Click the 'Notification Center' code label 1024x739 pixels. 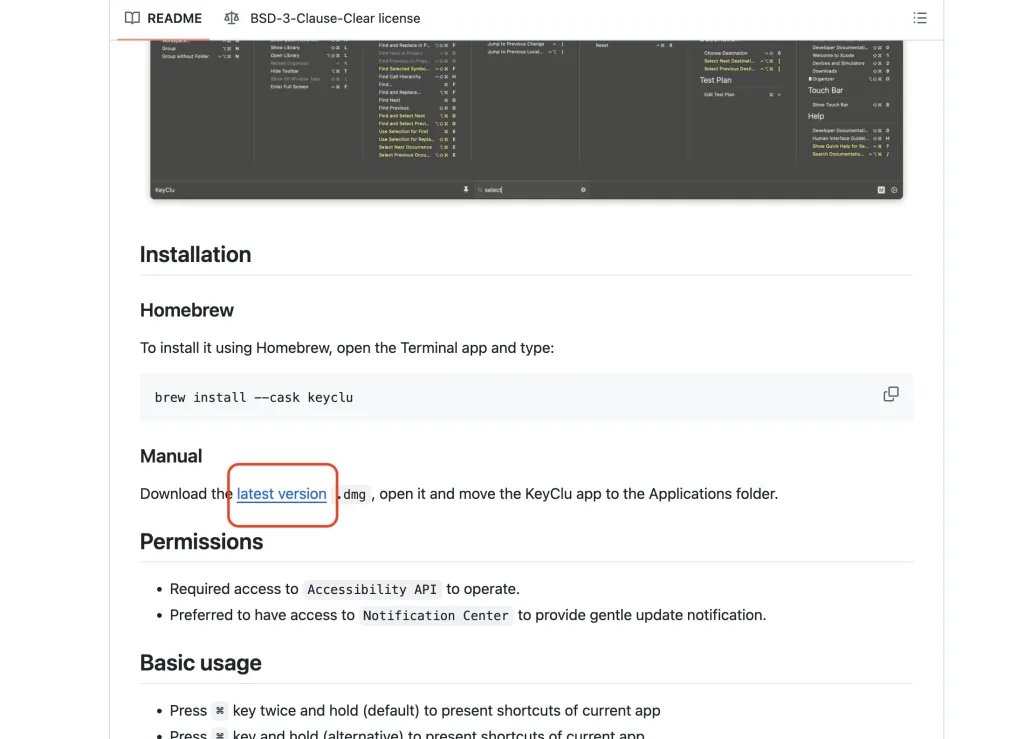pyautogui.click(x=436, y=616)
